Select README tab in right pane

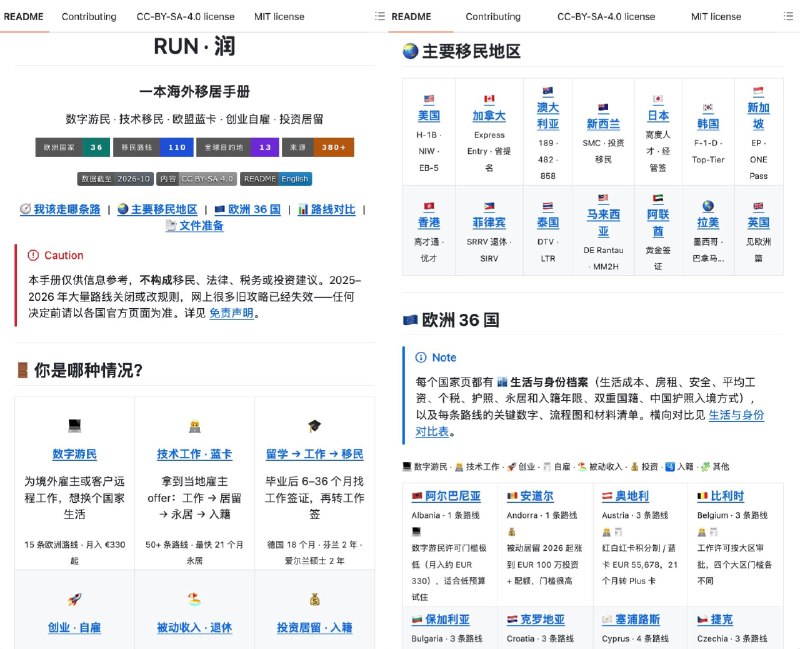[x=411, y=16]
